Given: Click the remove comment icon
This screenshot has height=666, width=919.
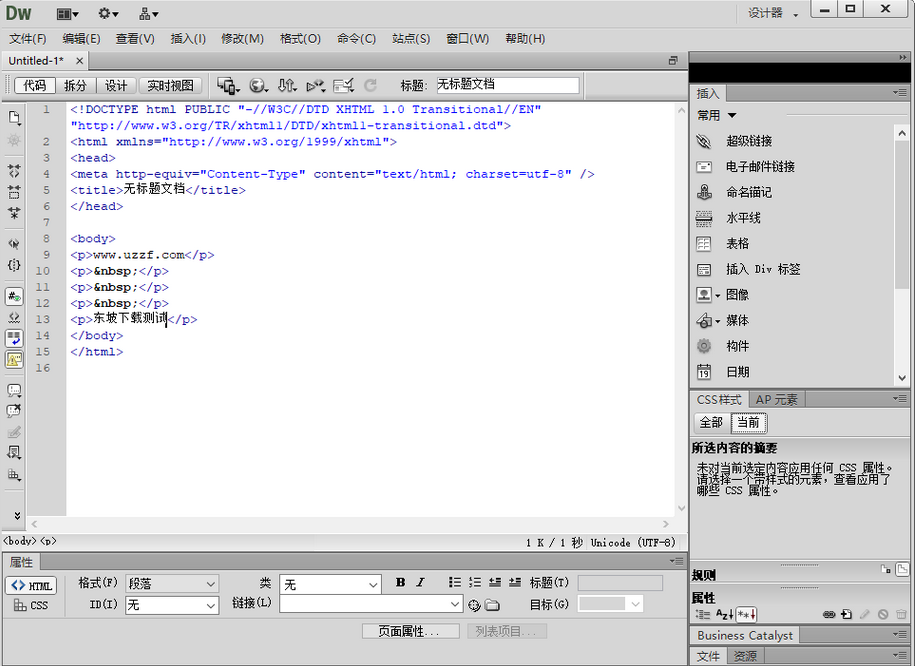Looking at the screenshot, I should (14, 411).
